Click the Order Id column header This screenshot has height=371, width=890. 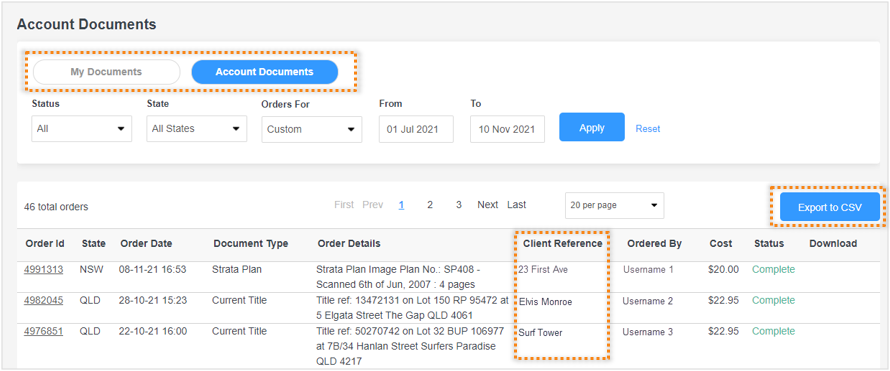pyautogui.click(x=45, y=243)
